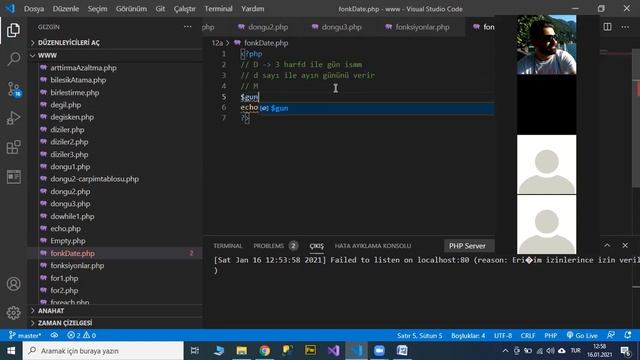Open File Explorer from taskbar
Screen dimensions: 640x360
point(242,351)
